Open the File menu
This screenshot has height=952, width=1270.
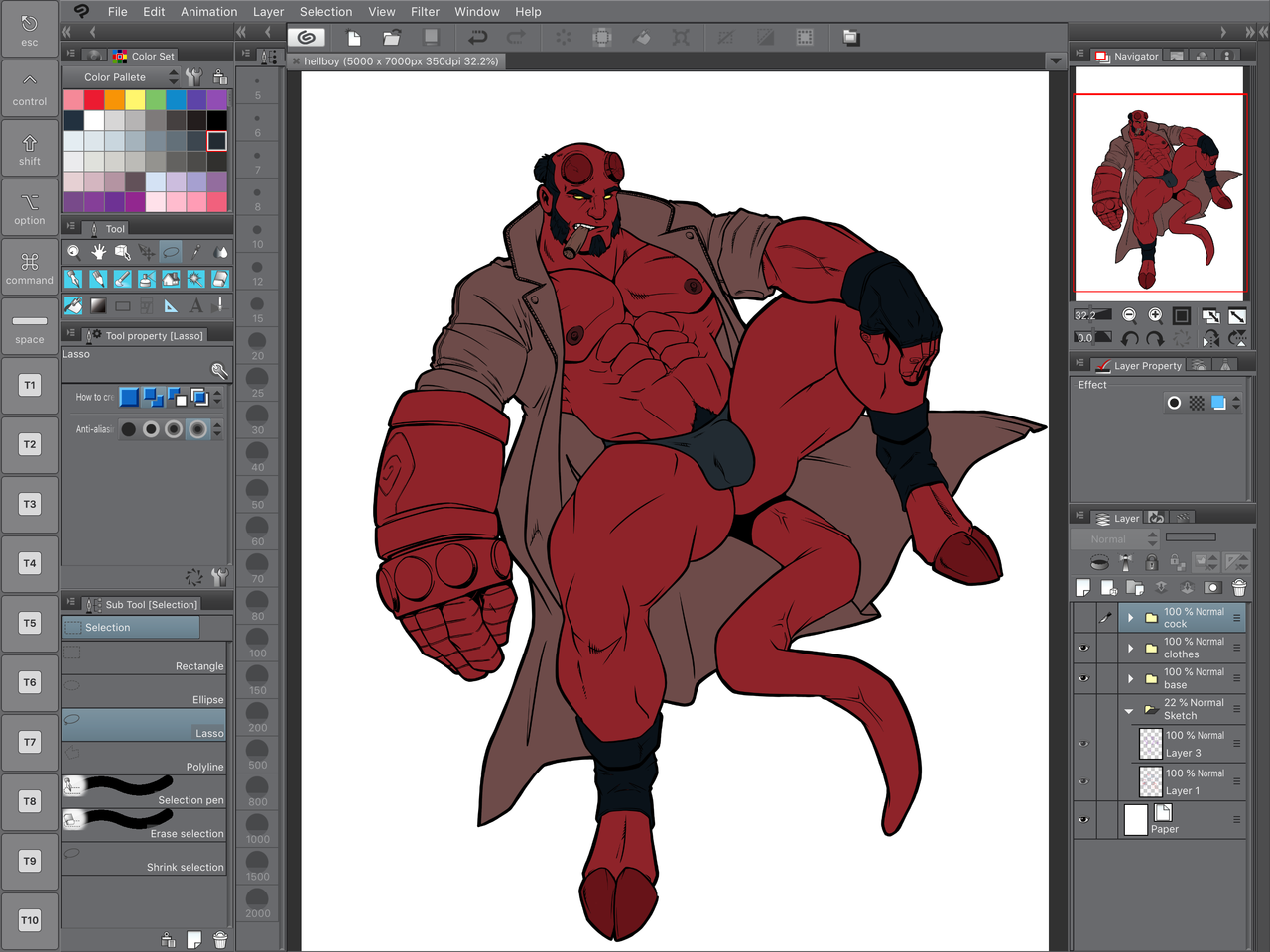coord(117,12)
